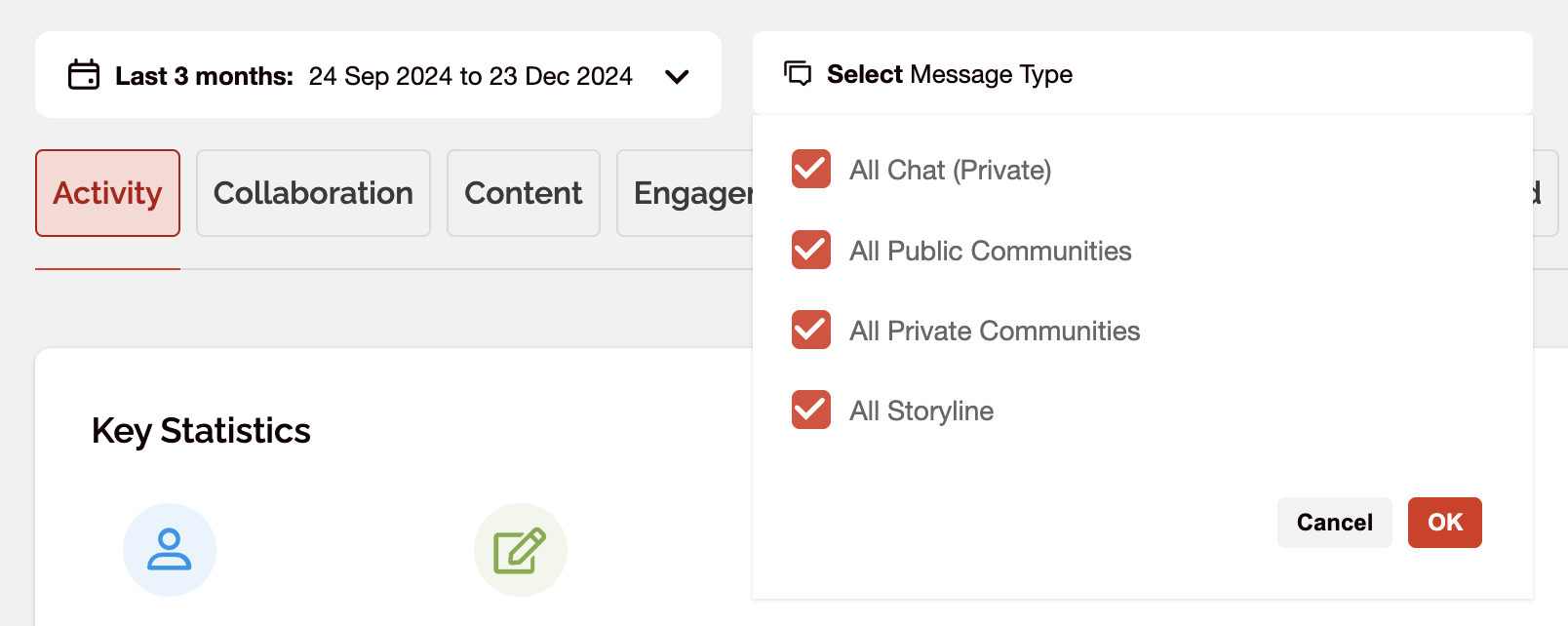The width and height of the screenshot is (1568, 626).
Task: Click the Key Statistics heading
Action: click(x=201, y=431)
